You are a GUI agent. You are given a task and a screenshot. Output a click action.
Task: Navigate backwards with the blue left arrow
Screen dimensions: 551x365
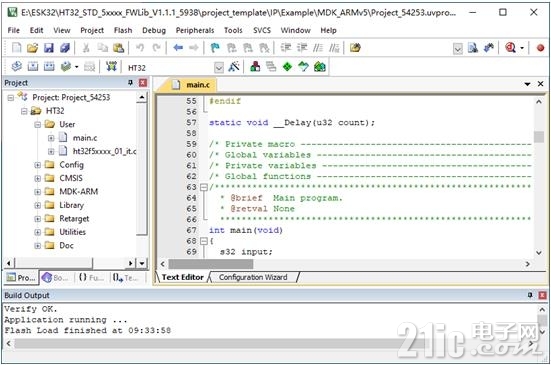(x=178, y=47)
